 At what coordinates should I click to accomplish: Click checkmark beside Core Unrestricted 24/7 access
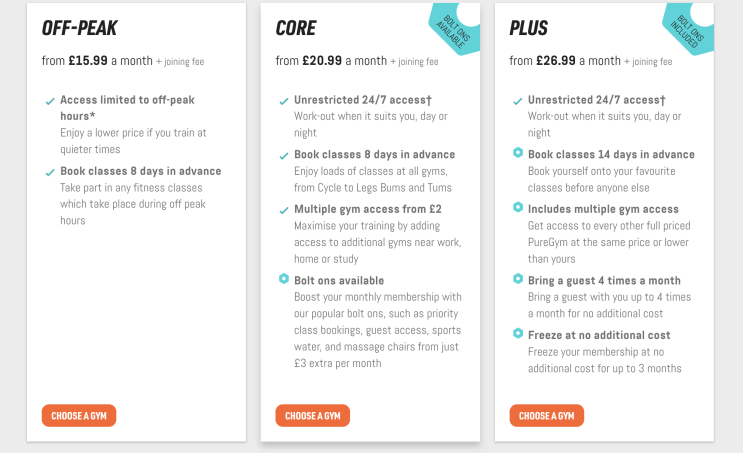click(284, 101)
